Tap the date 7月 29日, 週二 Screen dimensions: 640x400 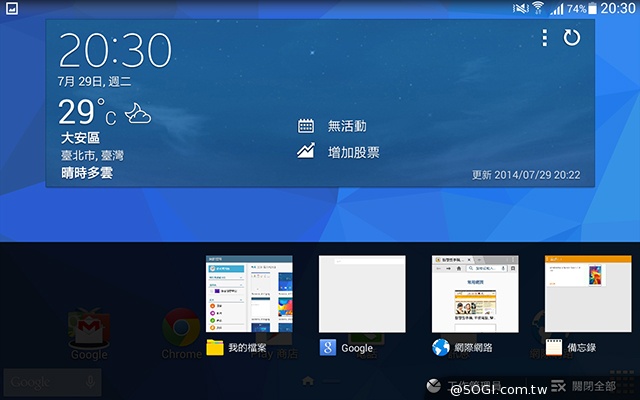94,82
